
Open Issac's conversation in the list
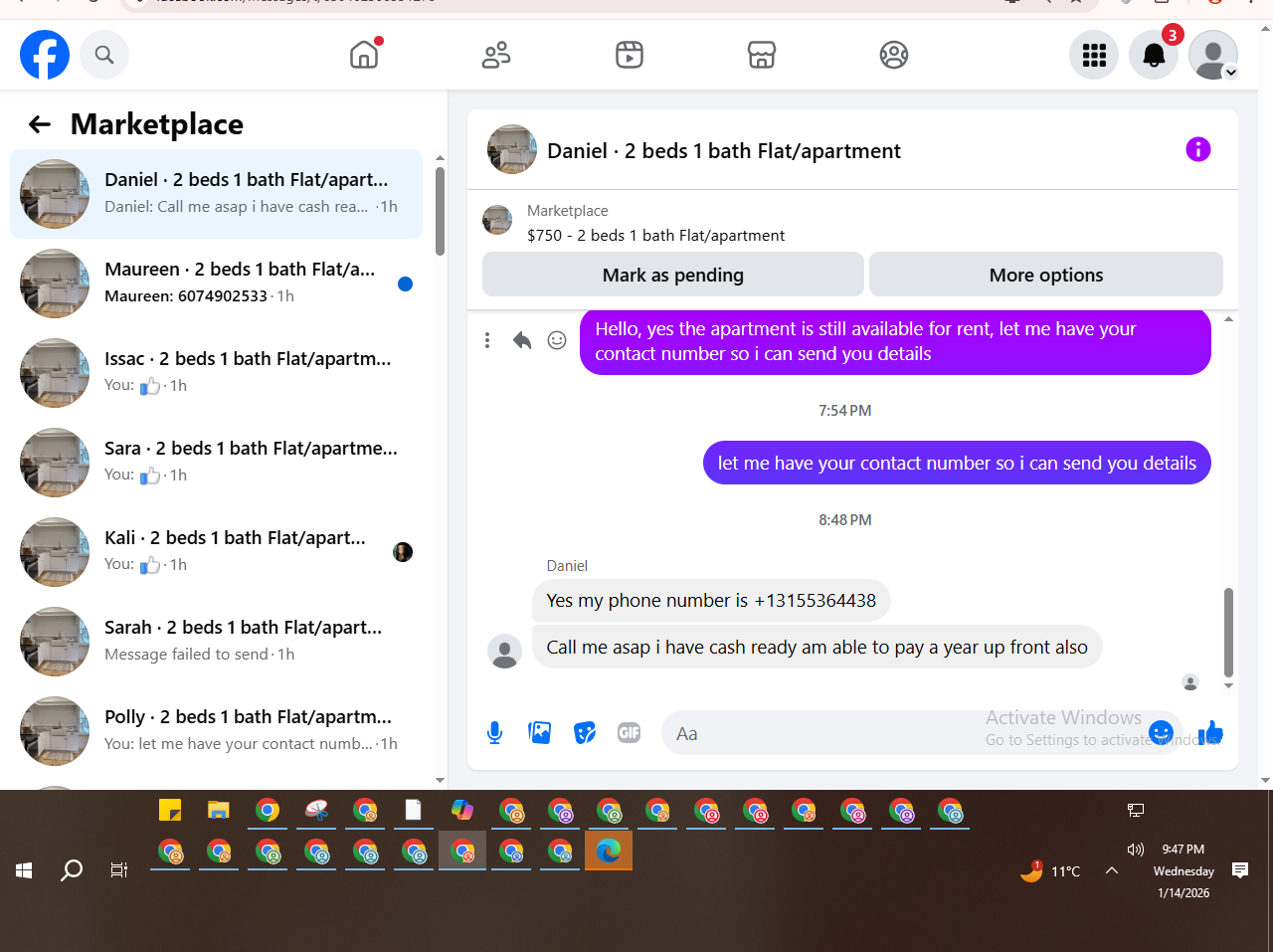point(216,373)
